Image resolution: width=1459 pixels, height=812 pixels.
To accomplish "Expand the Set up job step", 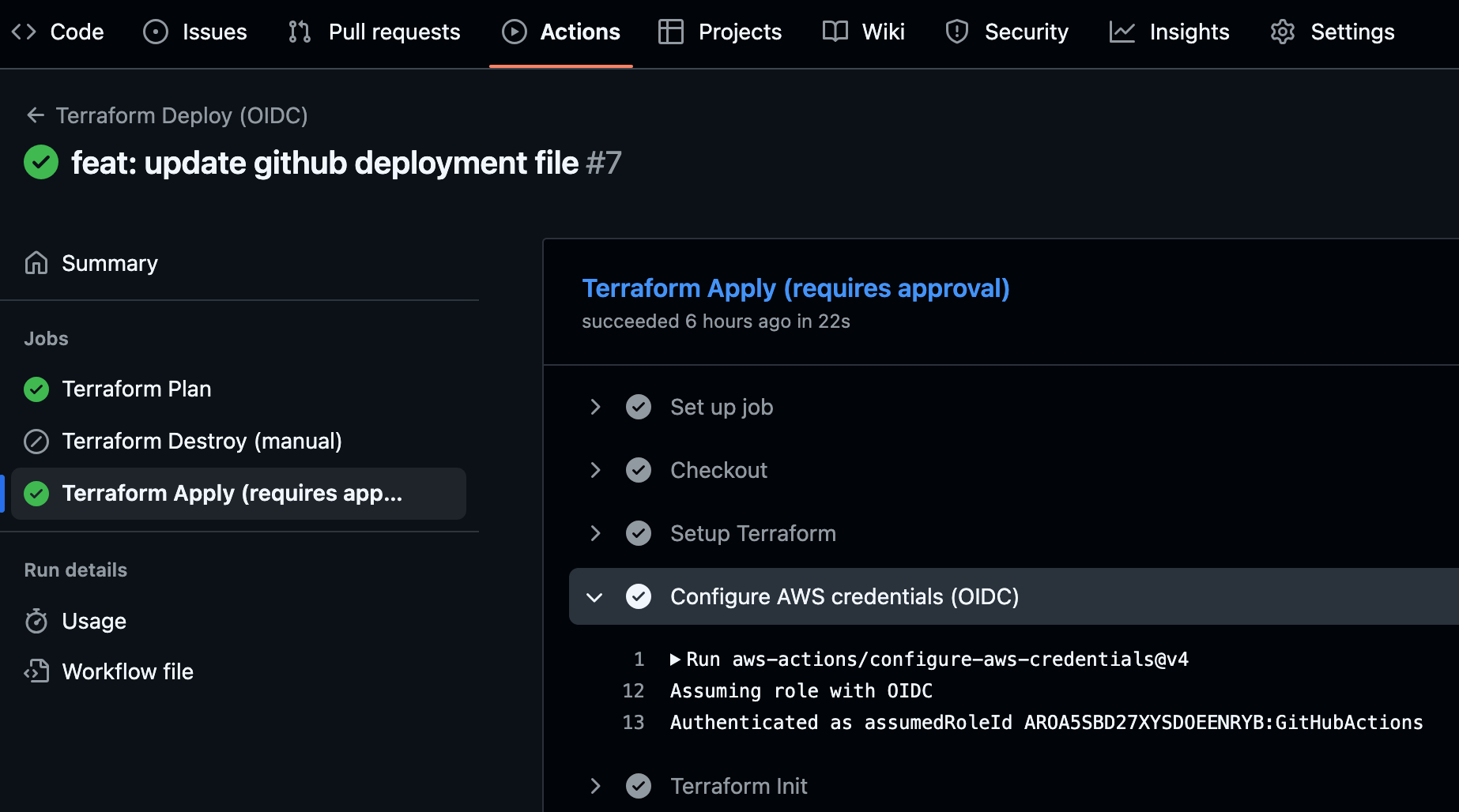I will pos(596,407).
